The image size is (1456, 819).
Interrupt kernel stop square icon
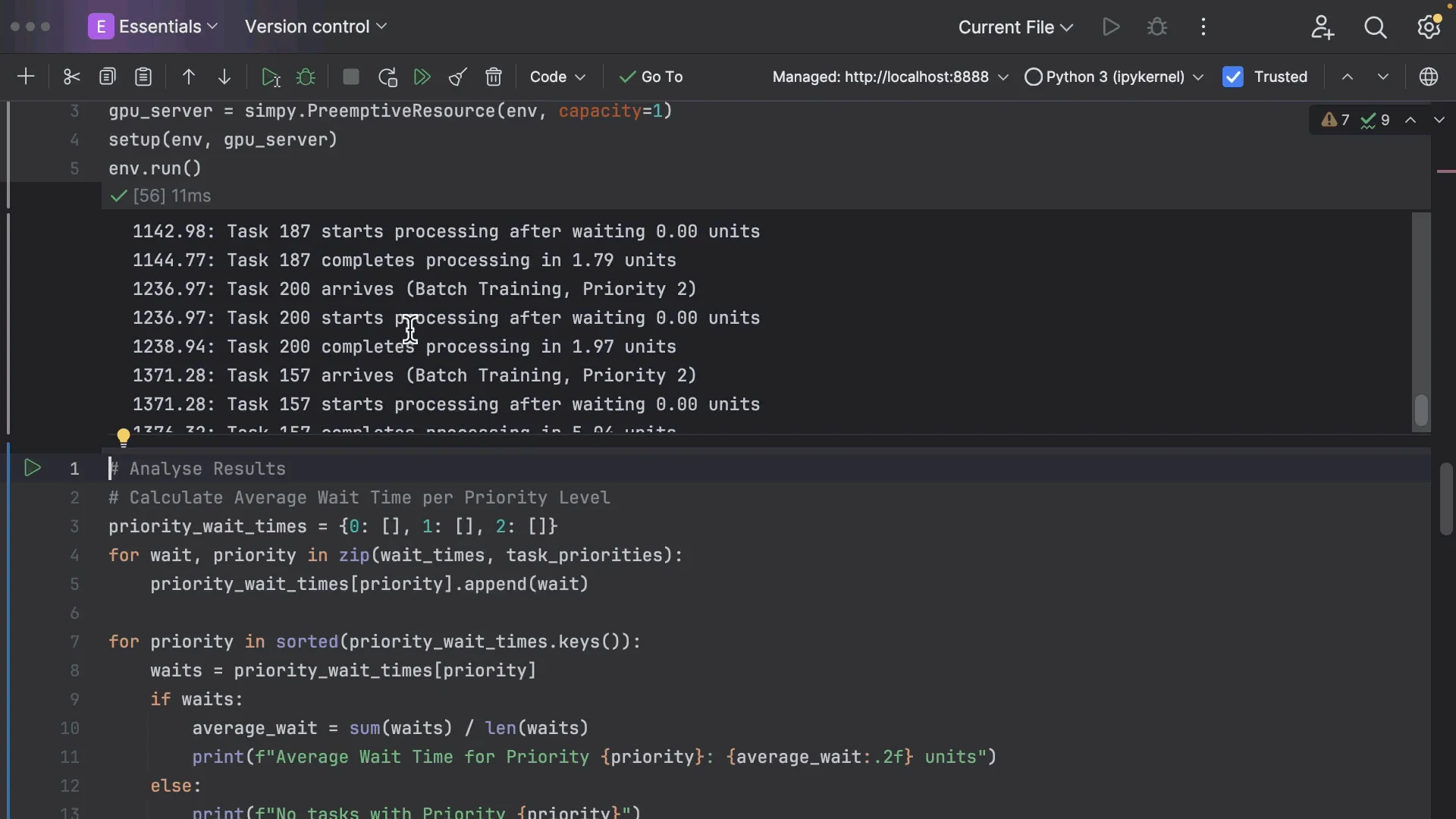[x=351, y=77]
